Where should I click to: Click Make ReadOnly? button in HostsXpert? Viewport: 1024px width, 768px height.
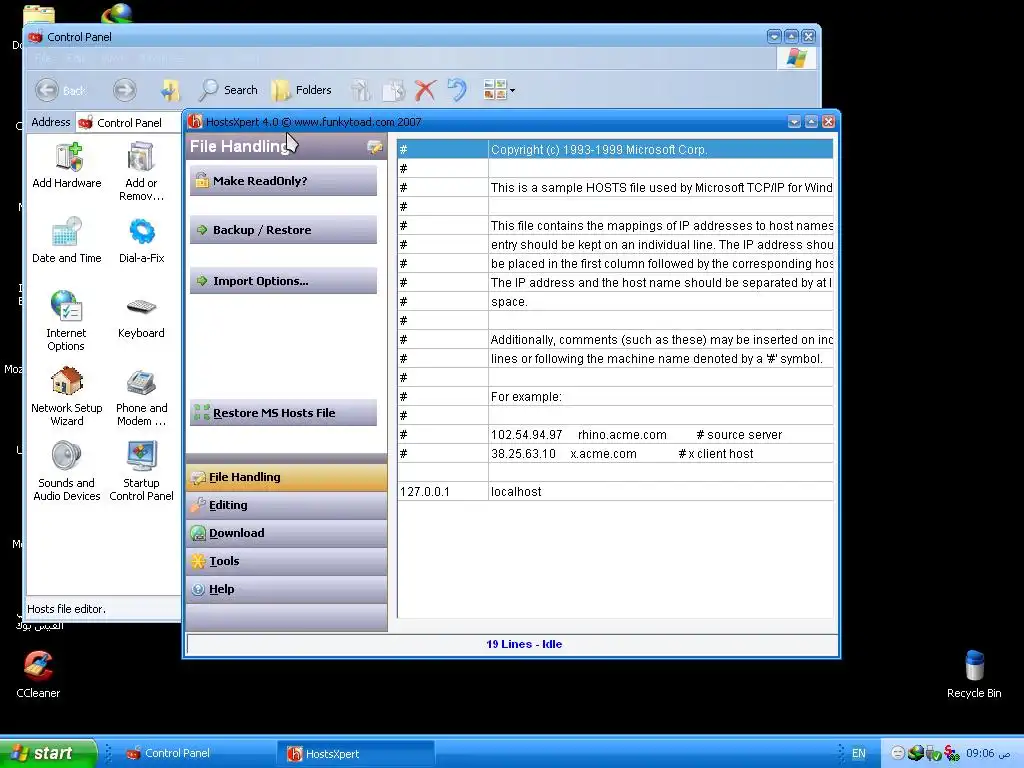[x=283, y=181]
